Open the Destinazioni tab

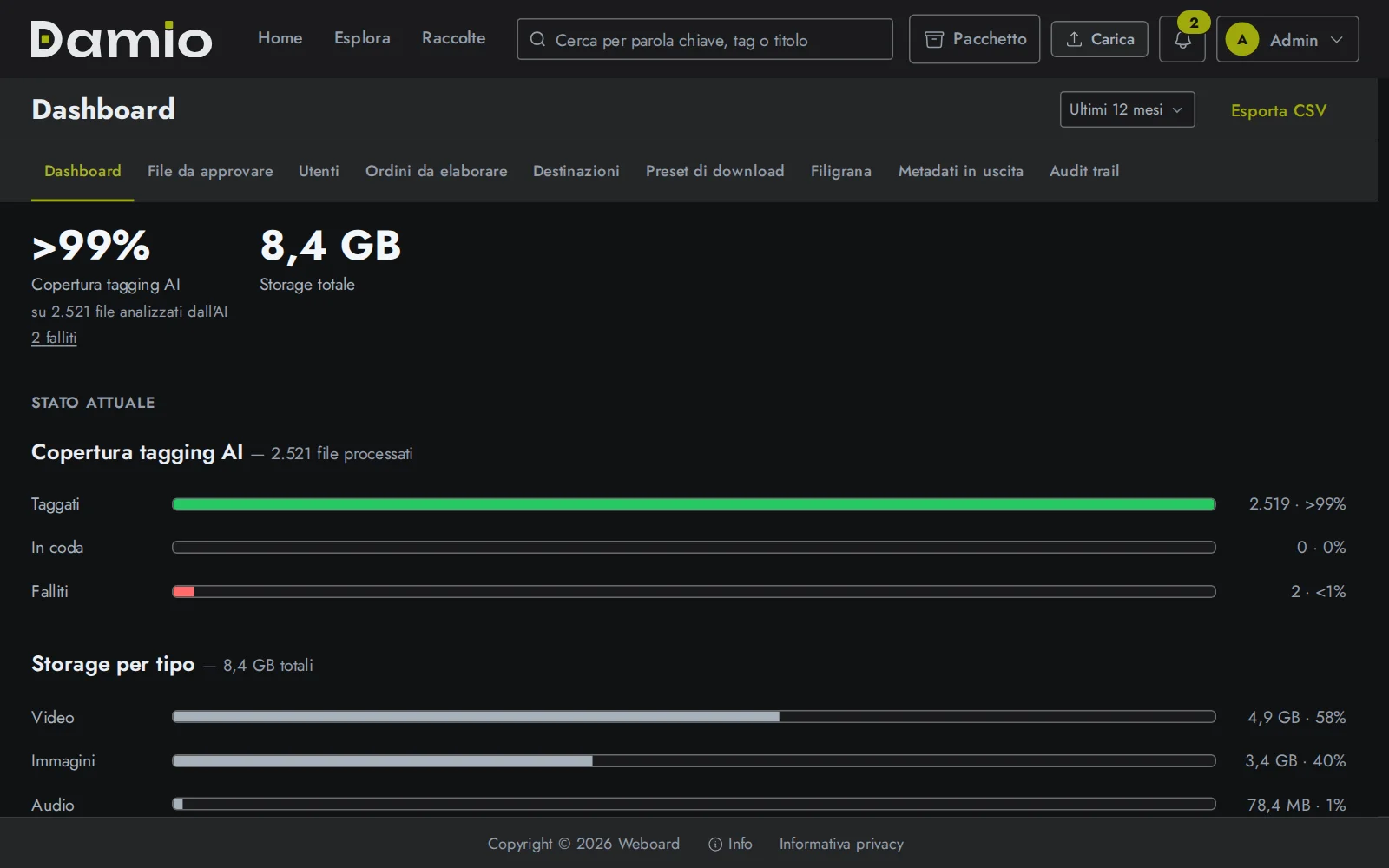(576, 171)
